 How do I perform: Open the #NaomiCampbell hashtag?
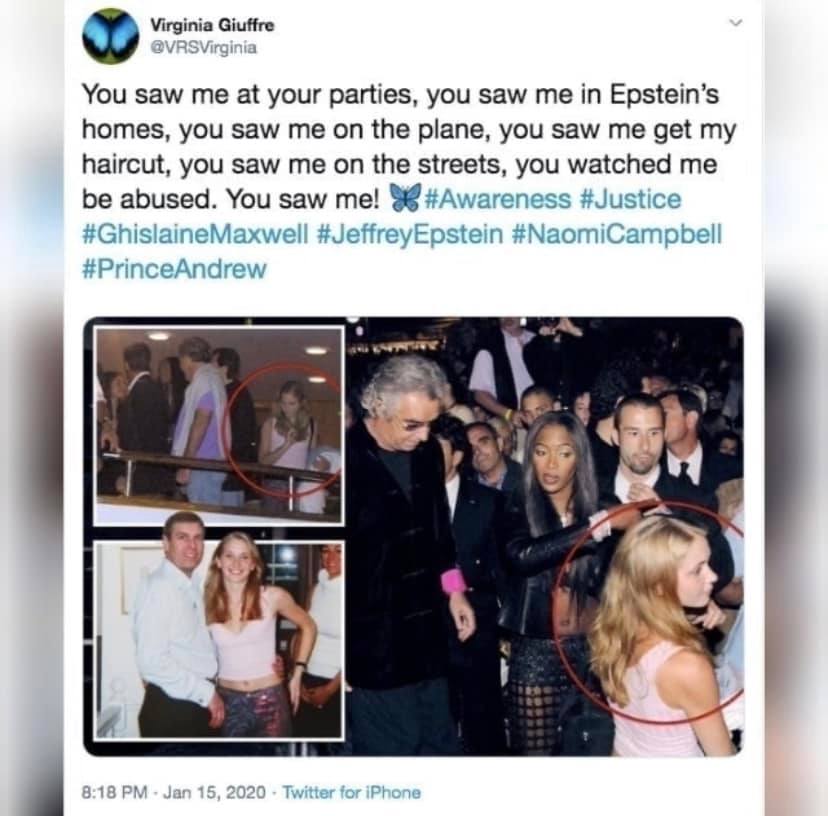point(616,234)
